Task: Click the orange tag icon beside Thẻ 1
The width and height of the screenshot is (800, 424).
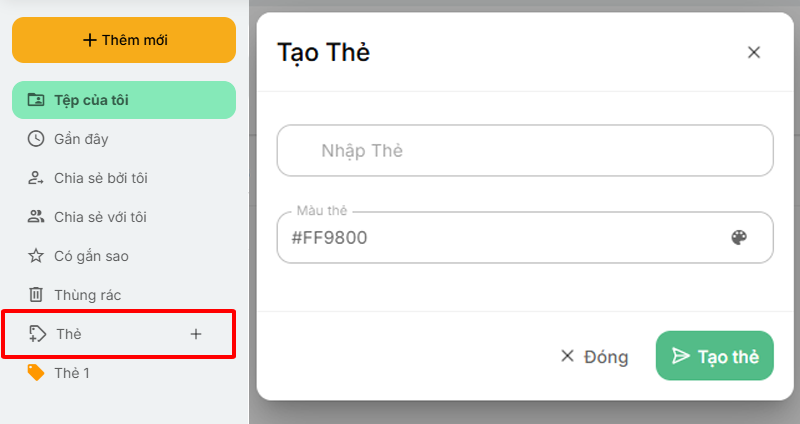Action: pos(36,373)
